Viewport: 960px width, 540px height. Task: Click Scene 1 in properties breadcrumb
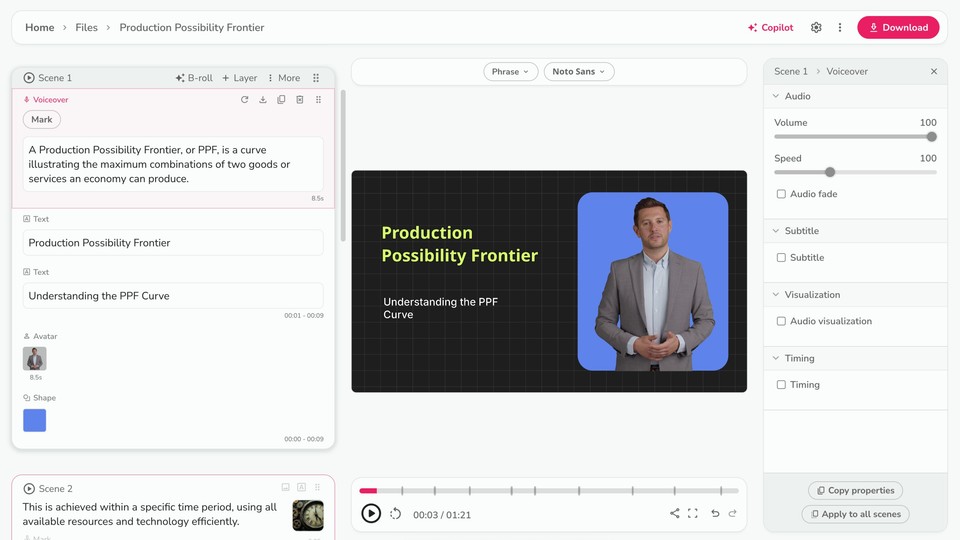pyautogui.click(x=790, y=72)
